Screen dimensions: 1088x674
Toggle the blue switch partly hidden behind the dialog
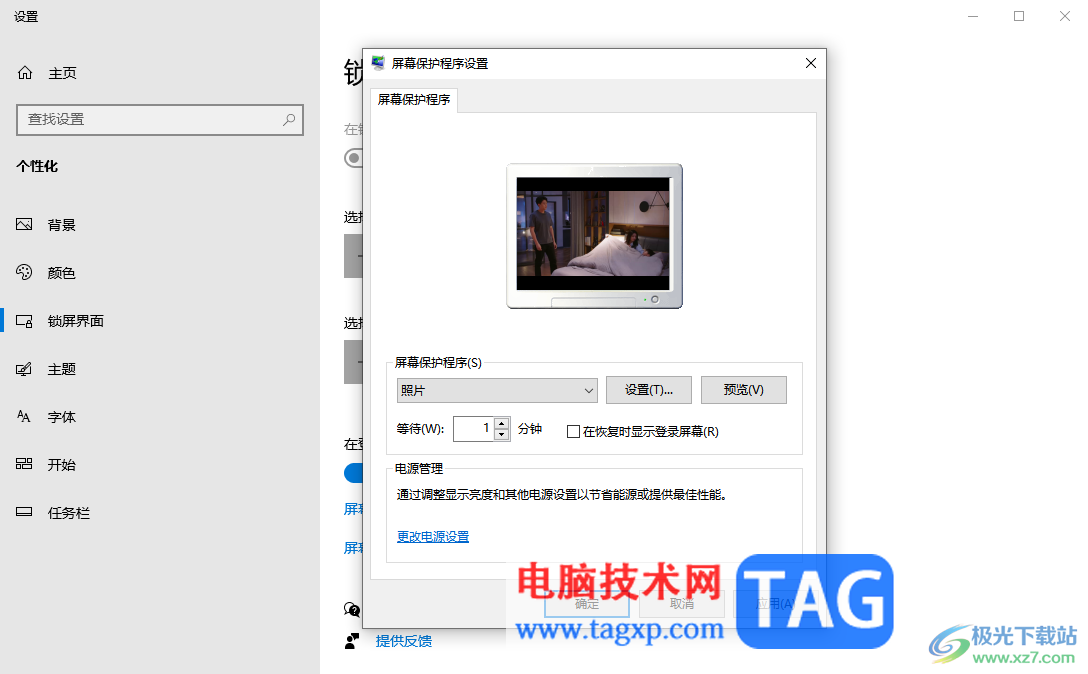point(353,473)
